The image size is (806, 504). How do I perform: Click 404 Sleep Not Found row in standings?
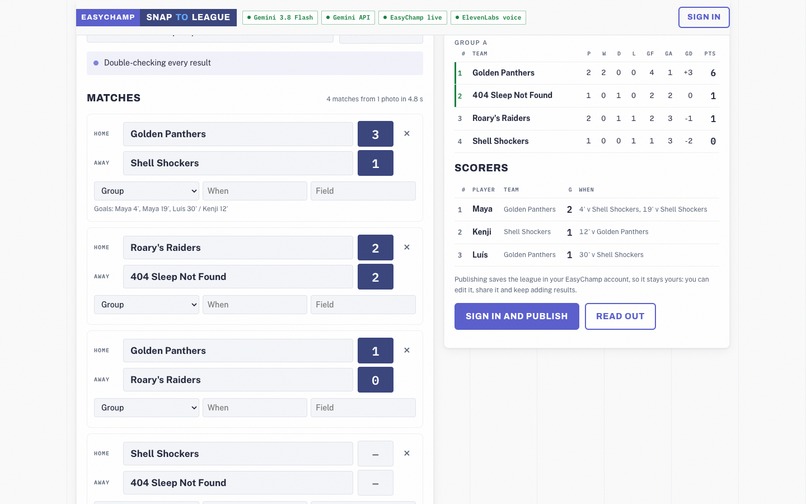click(587, 96)
